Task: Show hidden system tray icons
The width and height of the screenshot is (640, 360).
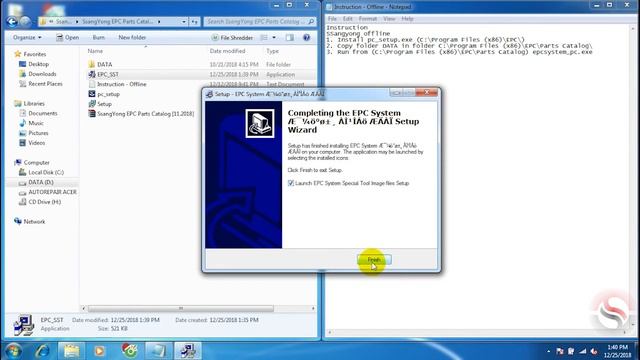Action: 548,351
